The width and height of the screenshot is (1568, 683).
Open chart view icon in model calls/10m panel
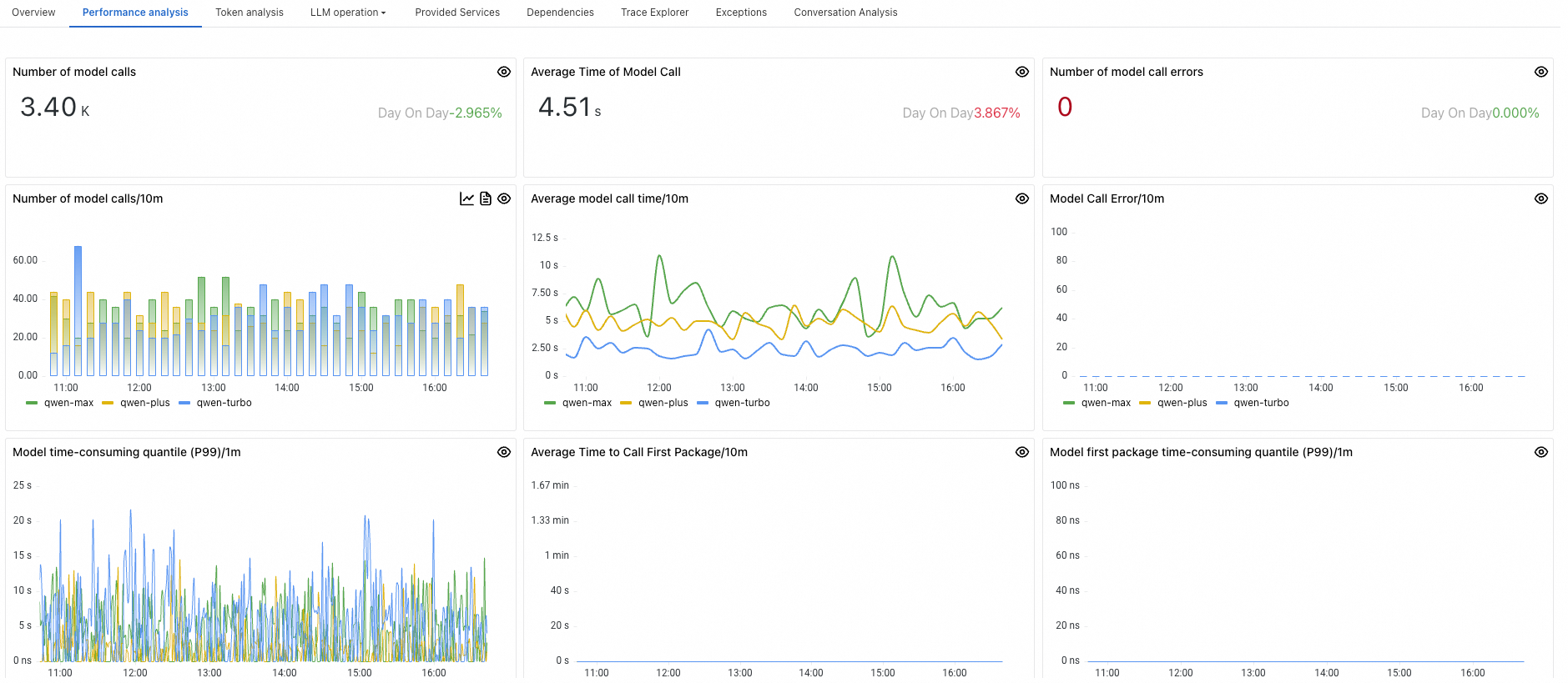466,198
